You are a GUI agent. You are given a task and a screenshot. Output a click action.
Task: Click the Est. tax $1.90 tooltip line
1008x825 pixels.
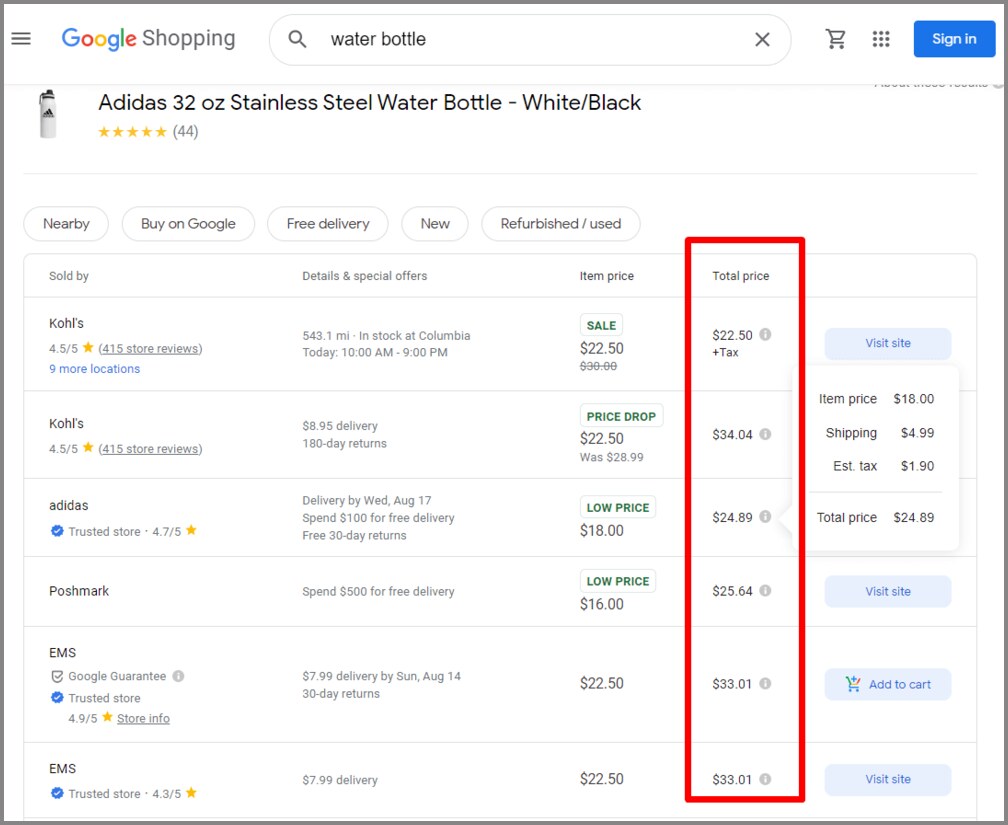pos(883,466)
